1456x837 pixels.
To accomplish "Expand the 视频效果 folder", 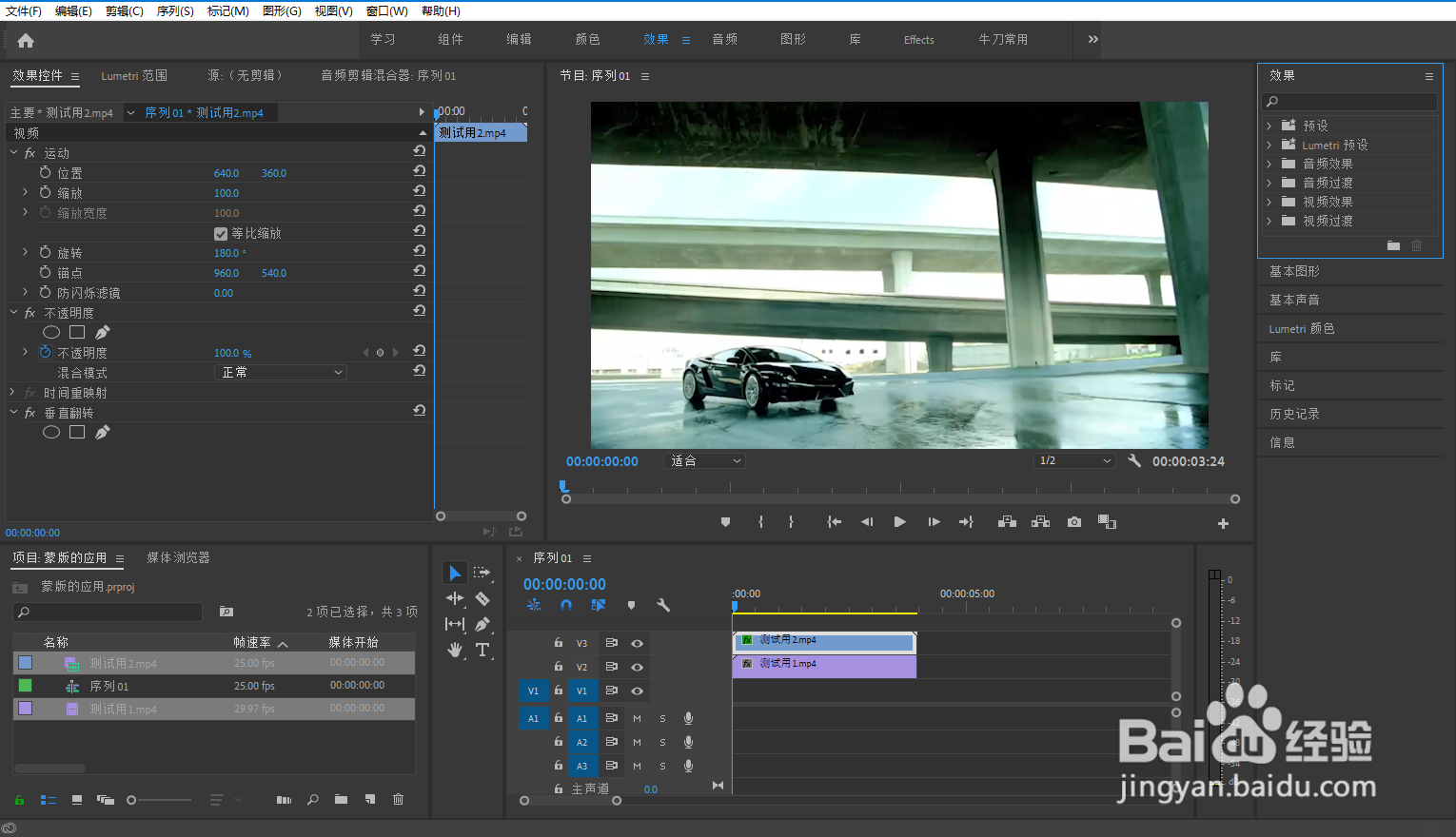I will (x=1269, y=202).
